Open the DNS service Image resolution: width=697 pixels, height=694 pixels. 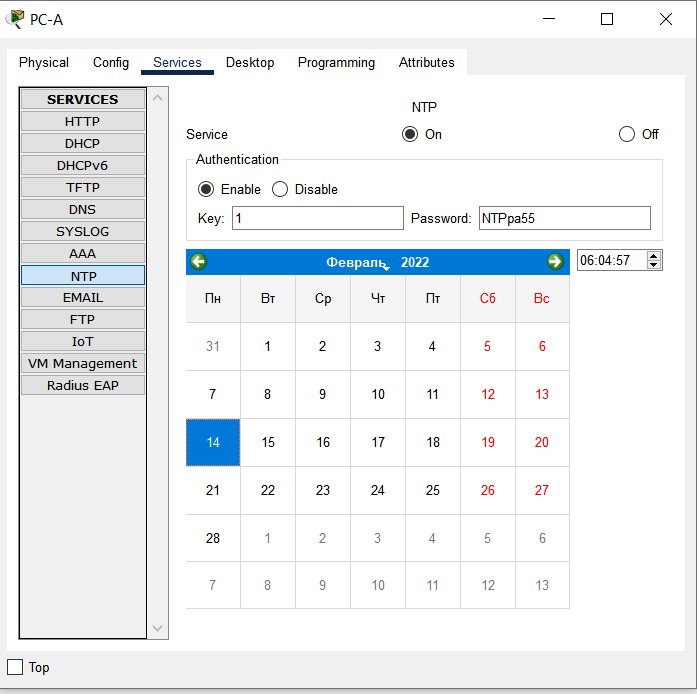click(83, 209)
